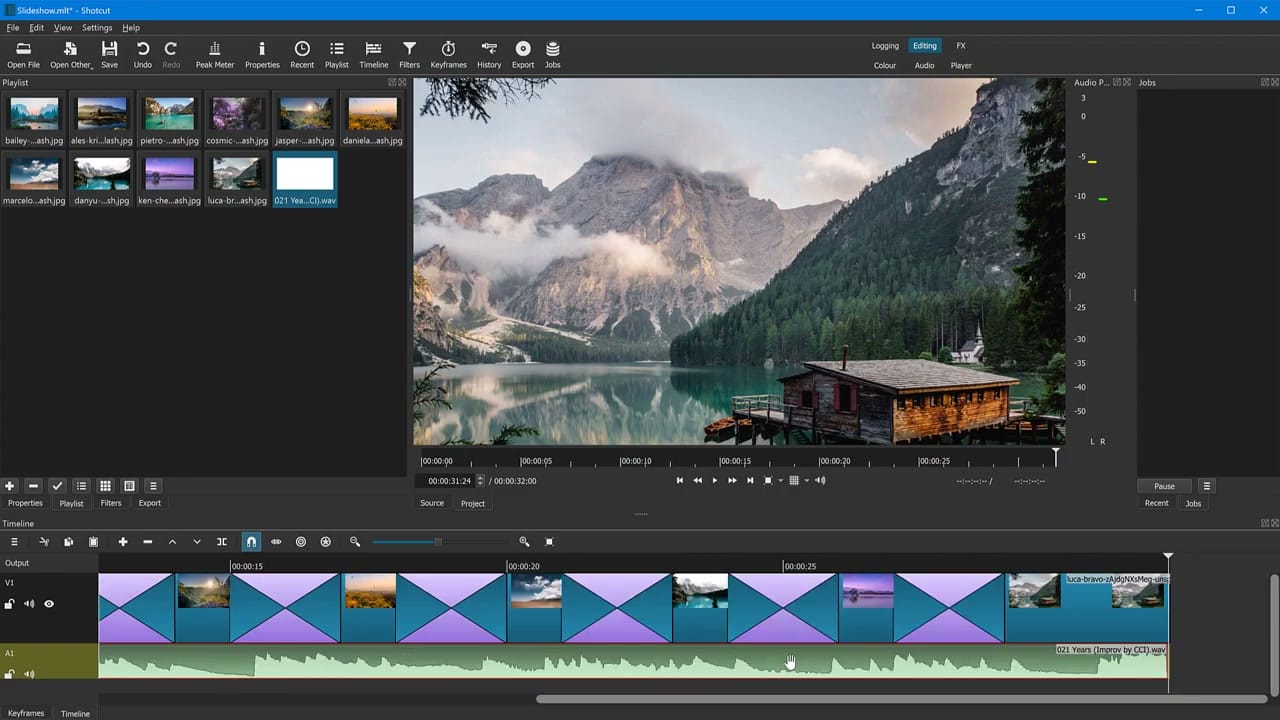Click the Pause button in the Jobs panel

coord(1163,486)
